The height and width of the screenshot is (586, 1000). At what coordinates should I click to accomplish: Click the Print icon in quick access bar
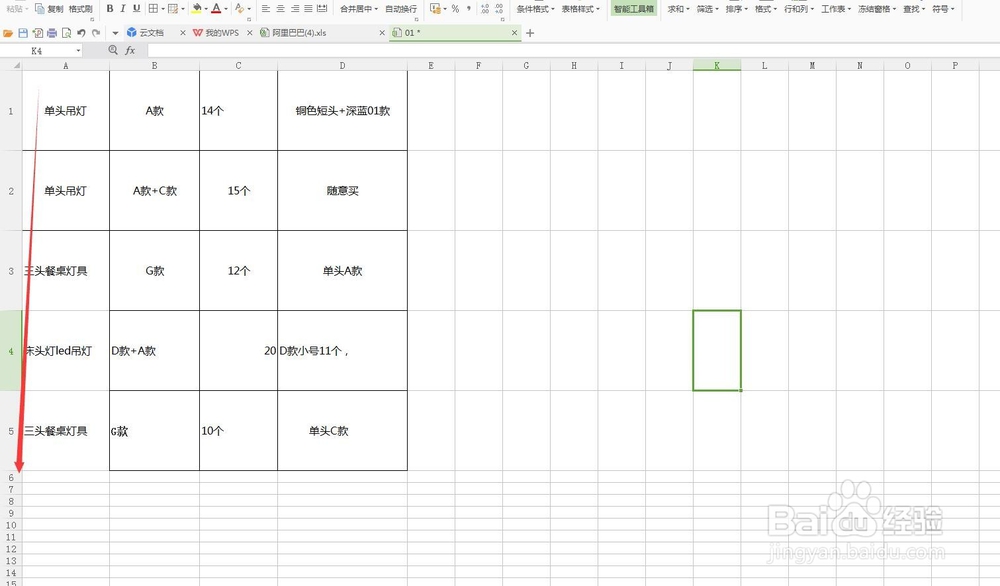click(50, 33)
